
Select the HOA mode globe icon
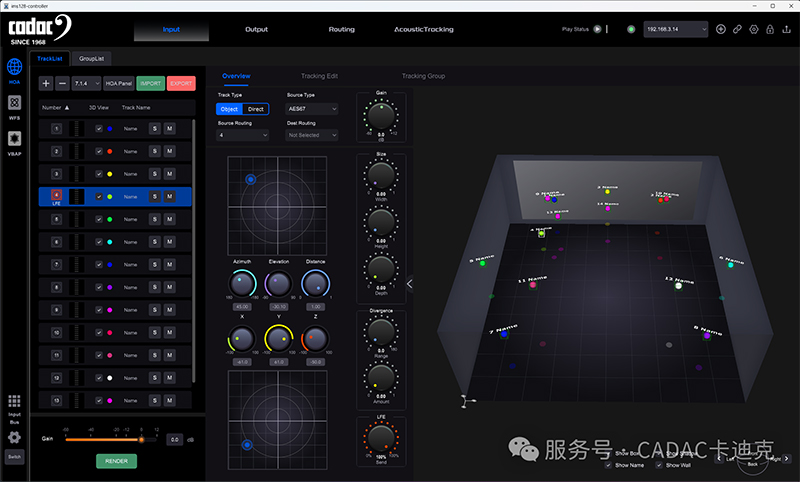(15, 69)
